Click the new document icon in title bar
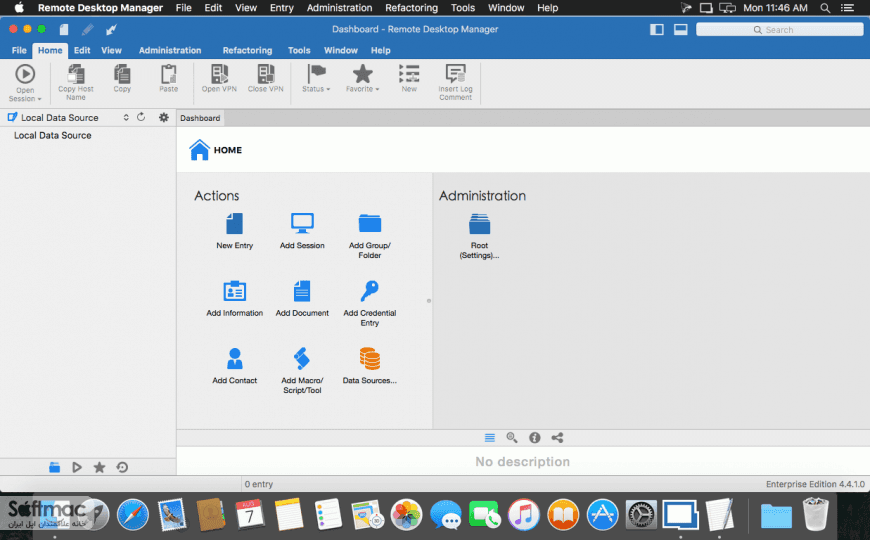 click(64, 29)
